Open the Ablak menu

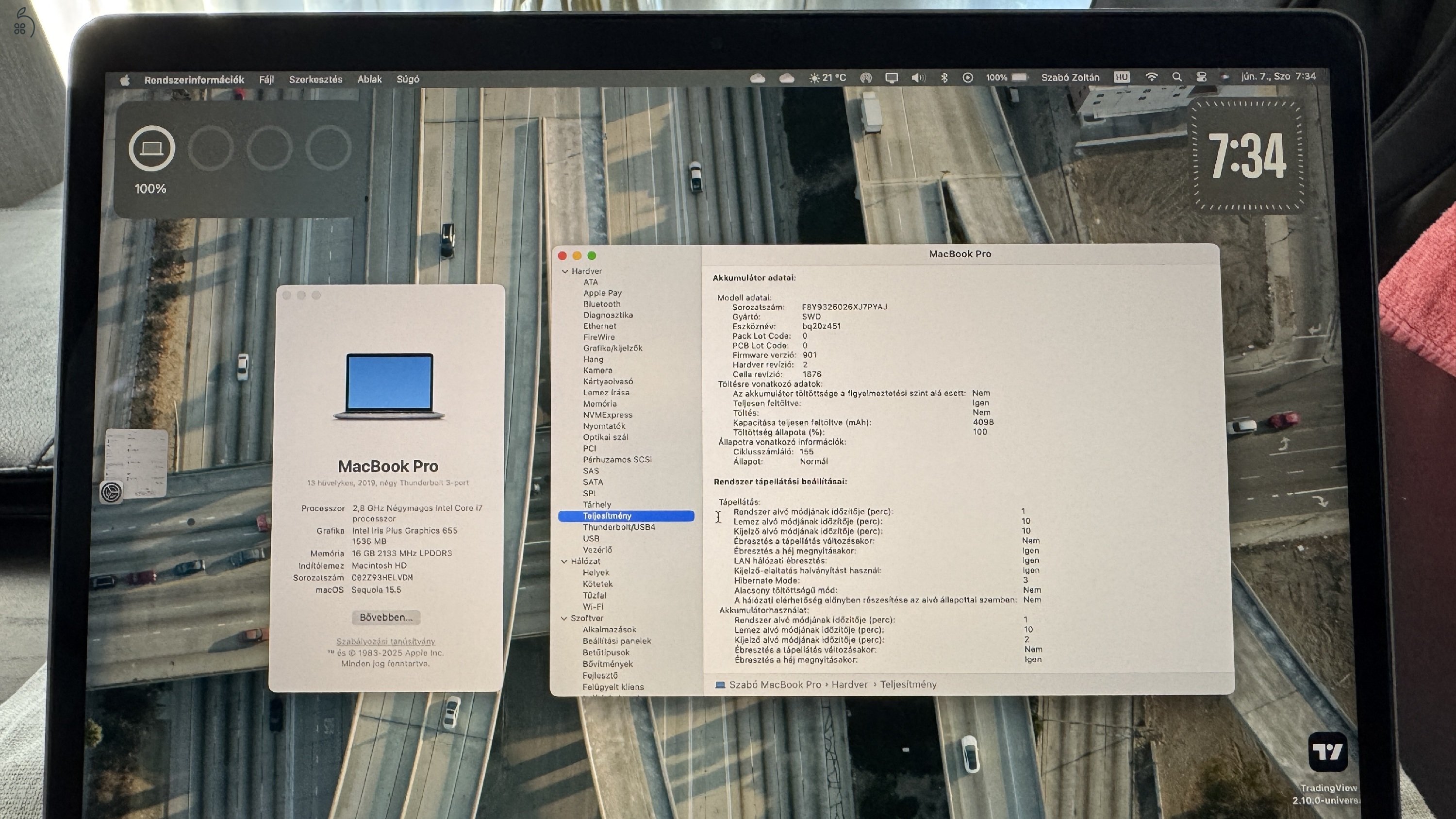(x=369, y=79)
